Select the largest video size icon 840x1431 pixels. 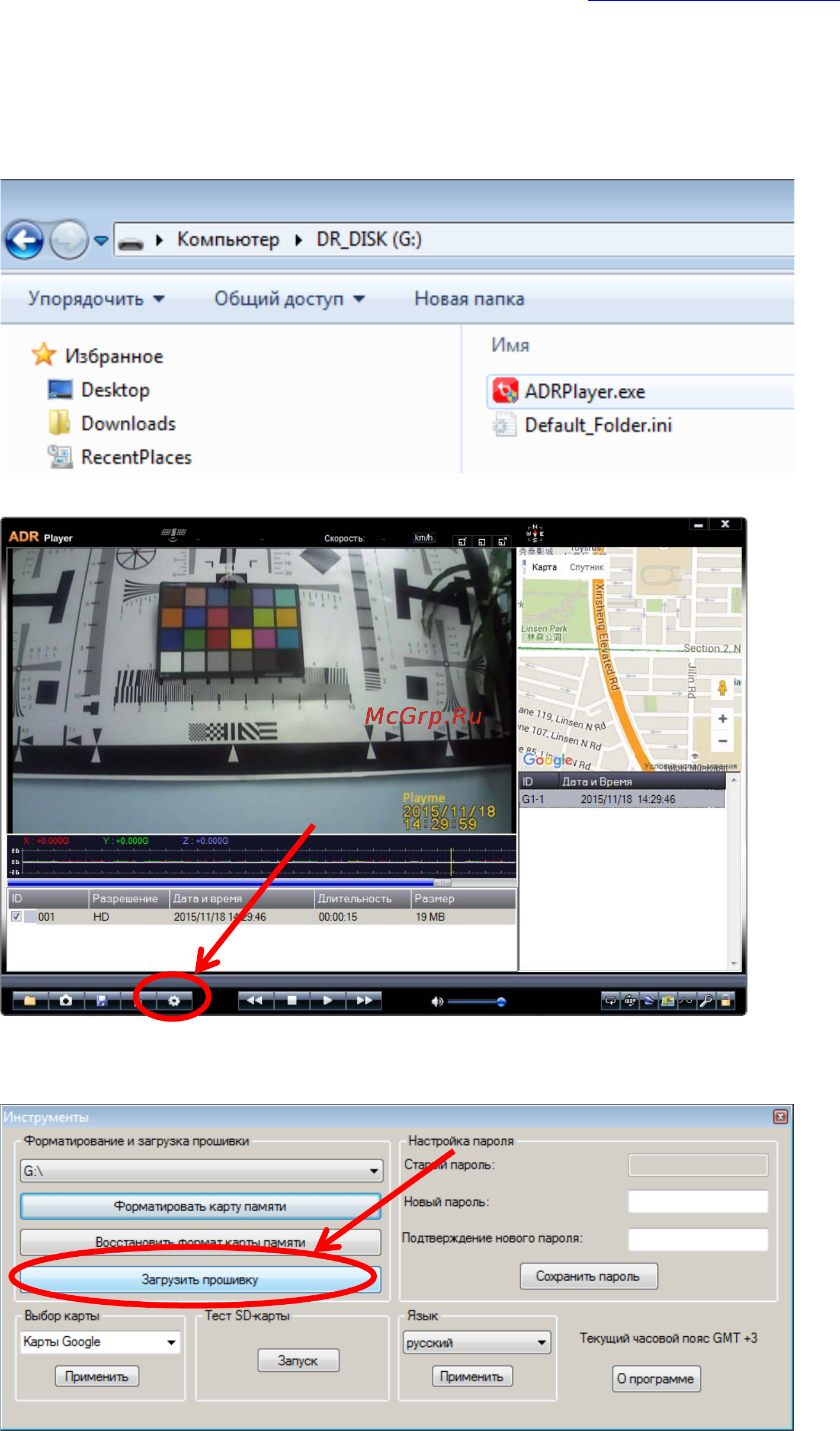(x=502, y=541)
